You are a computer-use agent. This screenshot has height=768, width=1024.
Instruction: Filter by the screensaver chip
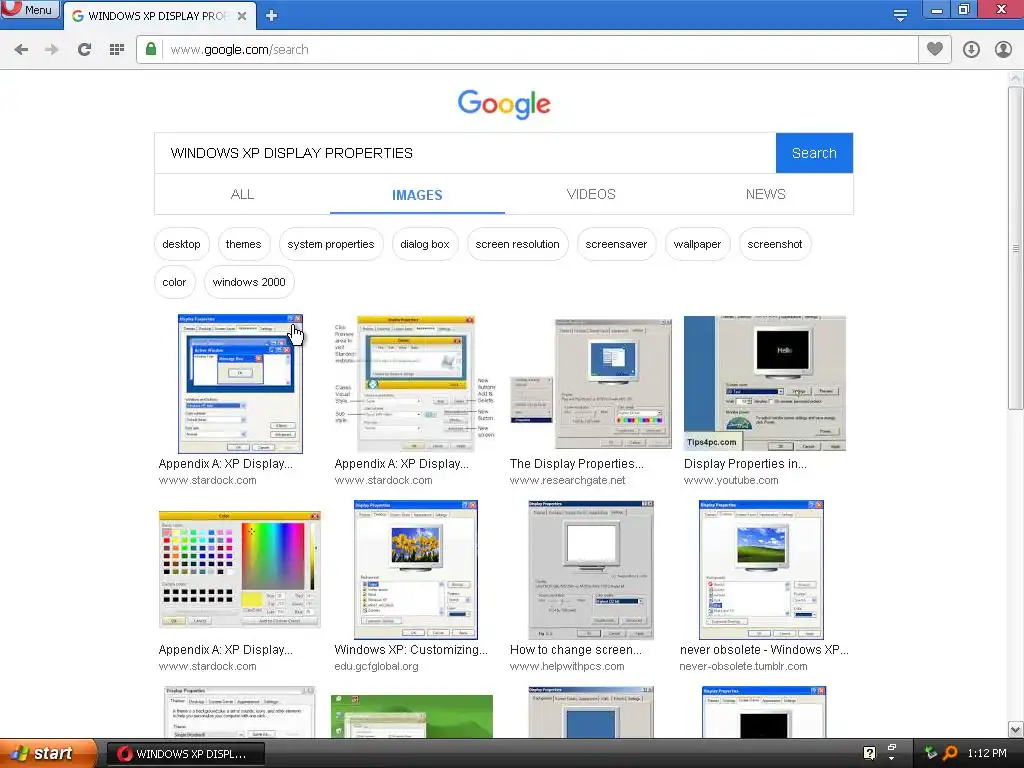[616, 244]
